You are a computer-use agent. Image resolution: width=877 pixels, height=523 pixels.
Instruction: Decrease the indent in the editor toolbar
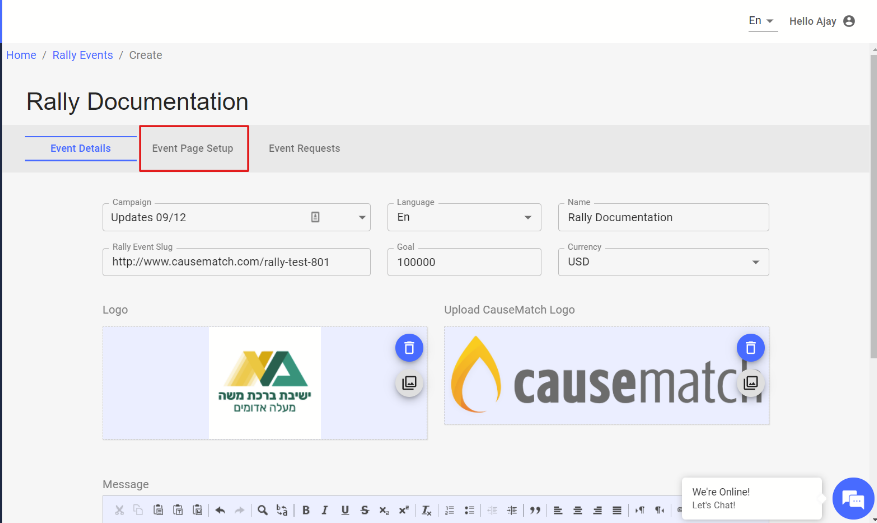pos(492,510)
